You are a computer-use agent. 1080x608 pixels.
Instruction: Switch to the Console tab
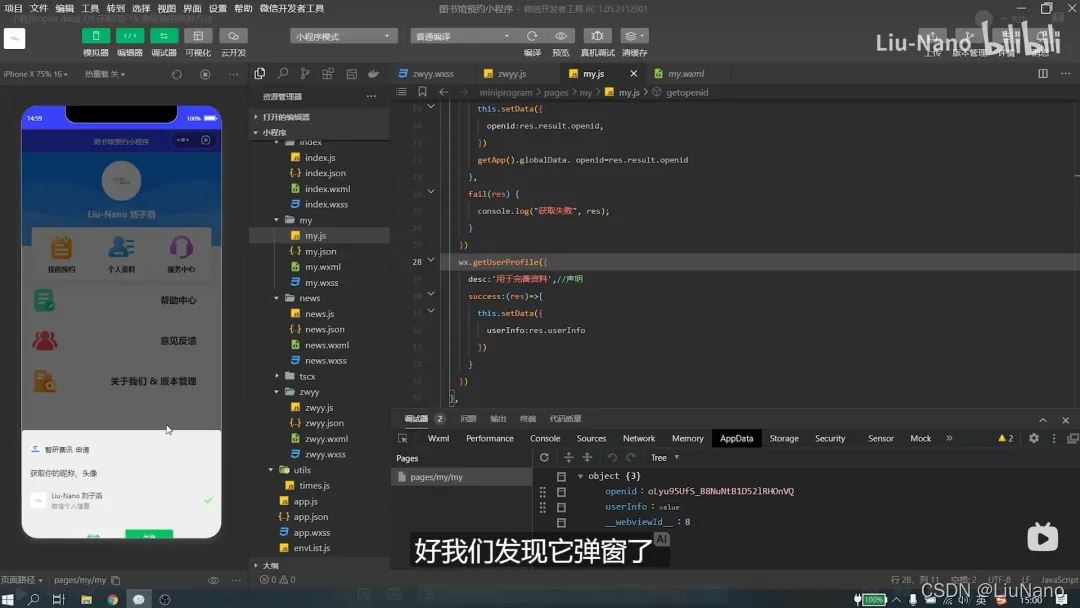pos(544,438)
